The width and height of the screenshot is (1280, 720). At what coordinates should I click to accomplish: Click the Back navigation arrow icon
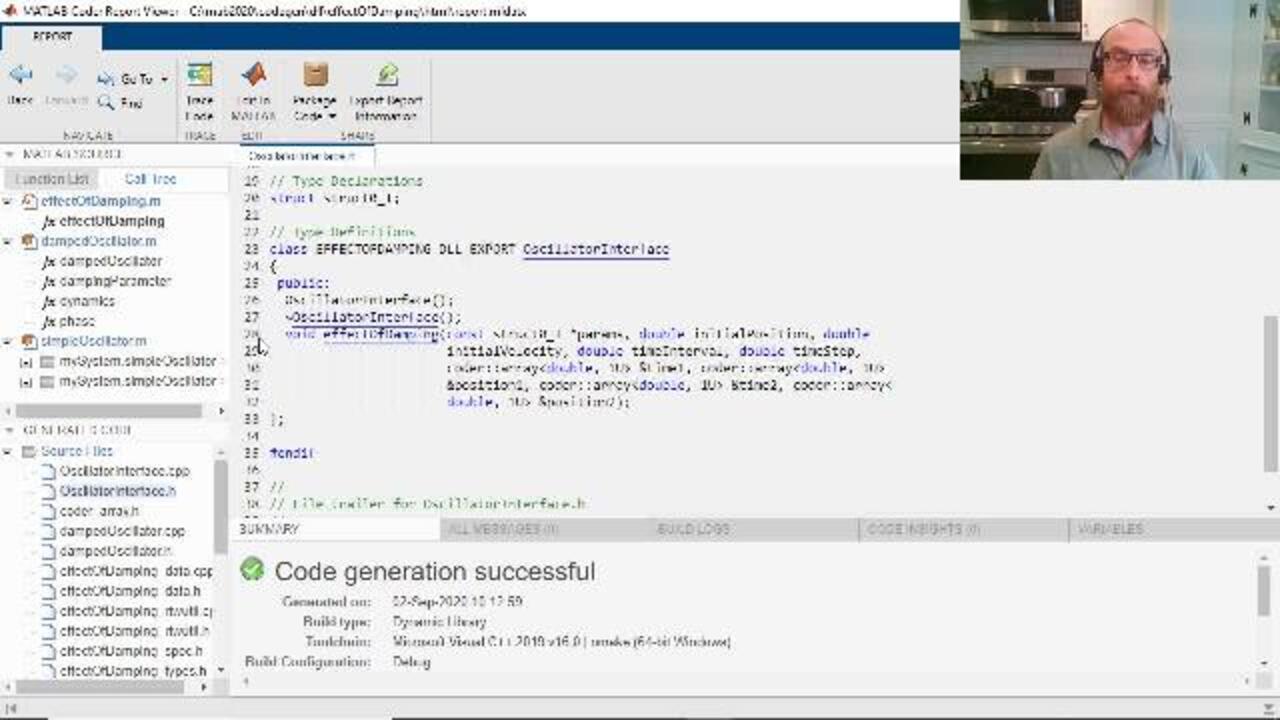[20, 76]
